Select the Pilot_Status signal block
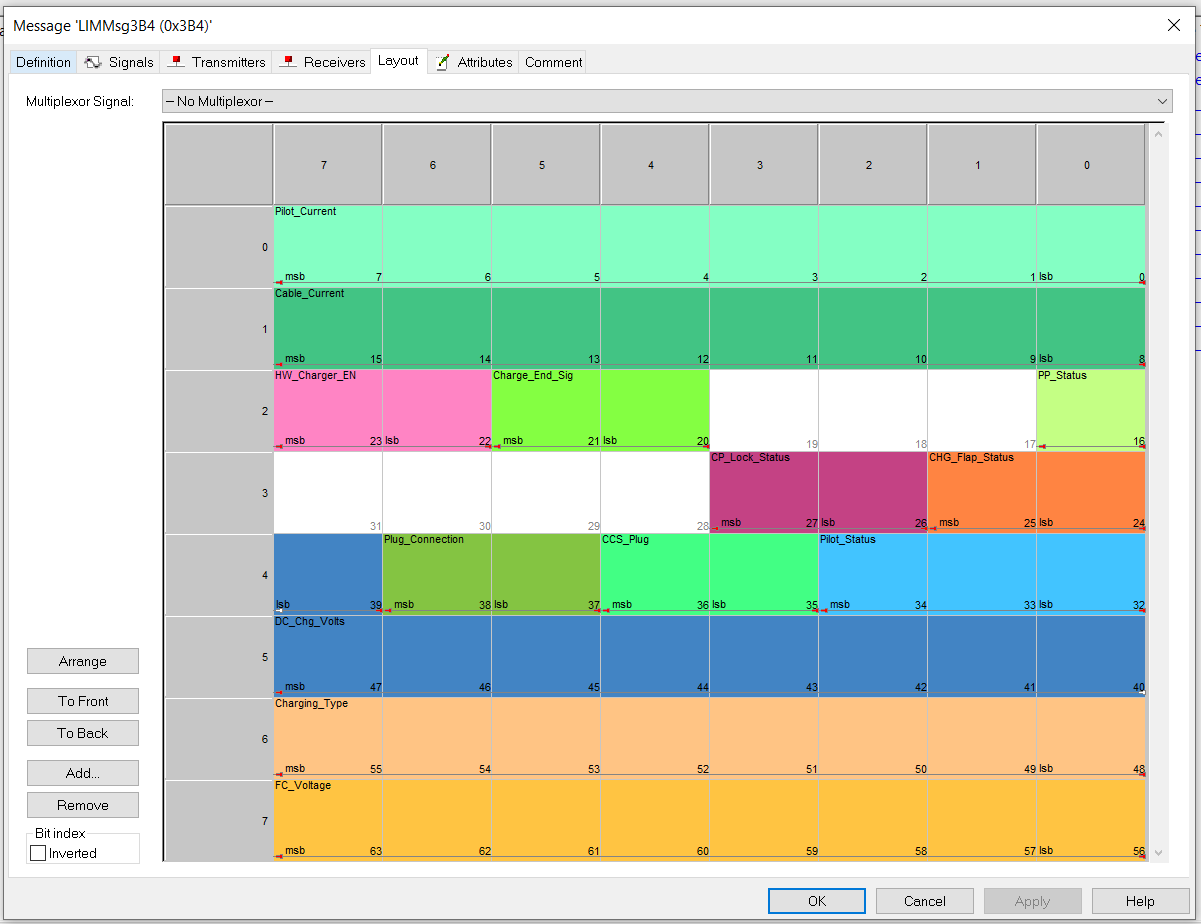1201x924 pixels. click(x=981, y=574)
